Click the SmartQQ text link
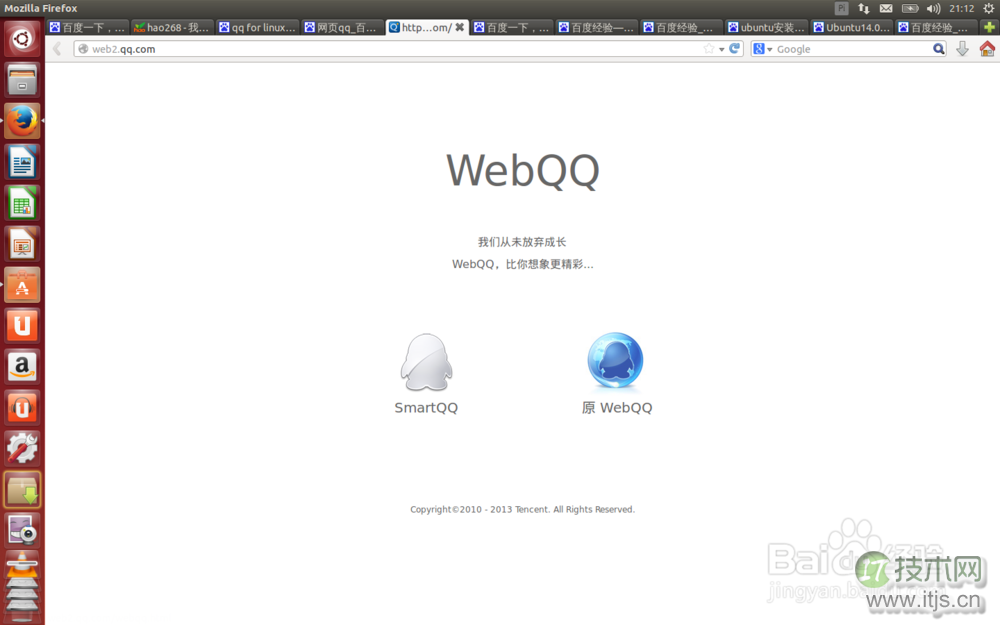 [426, 408]
